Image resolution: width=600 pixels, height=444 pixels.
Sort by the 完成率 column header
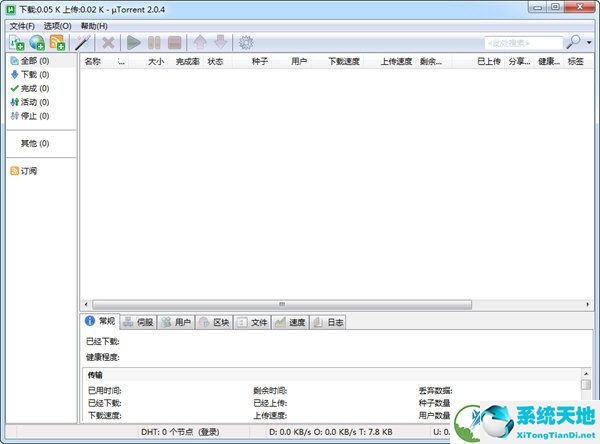[188, 61]
